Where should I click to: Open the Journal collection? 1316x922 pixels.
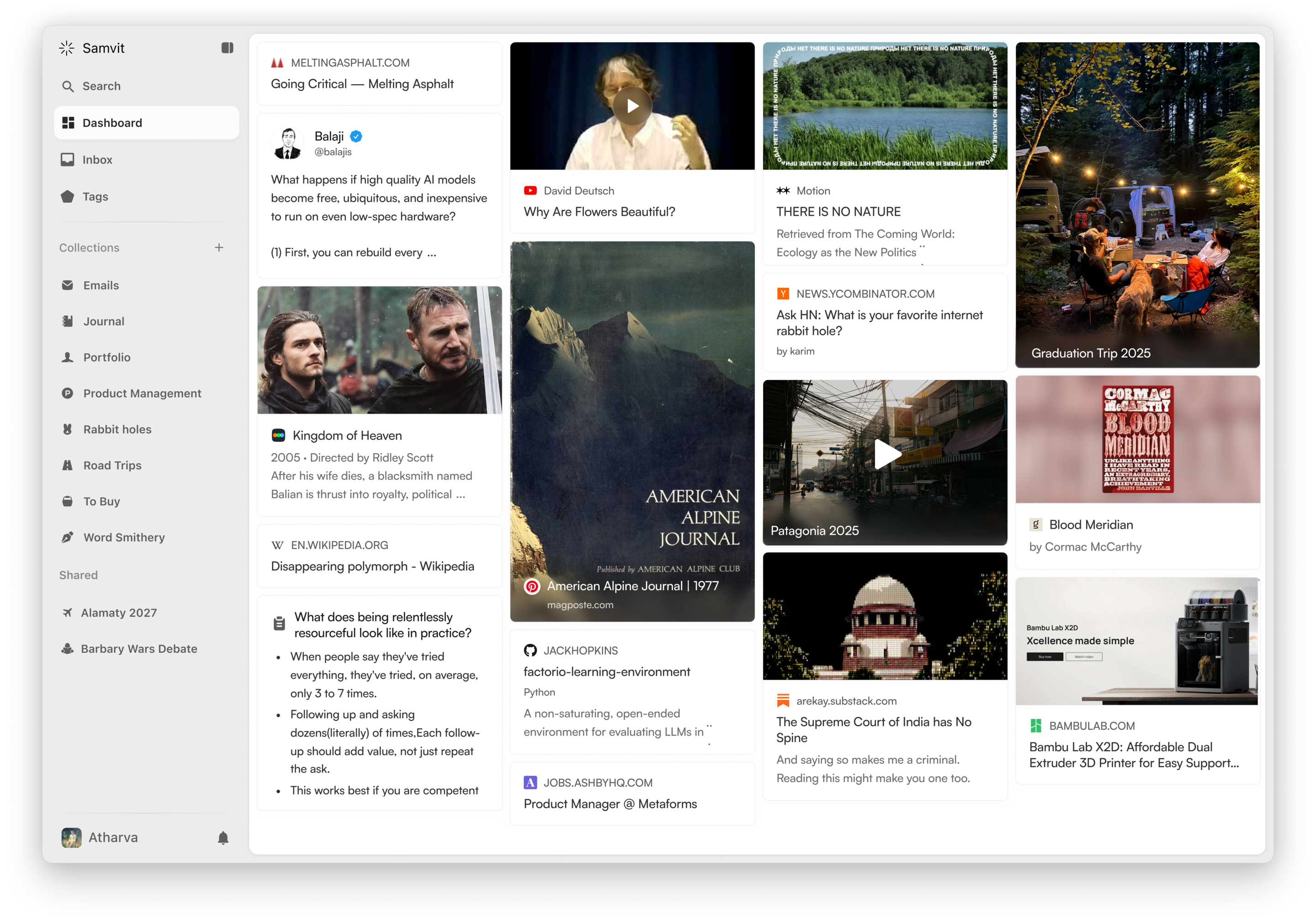click(147, 322)
